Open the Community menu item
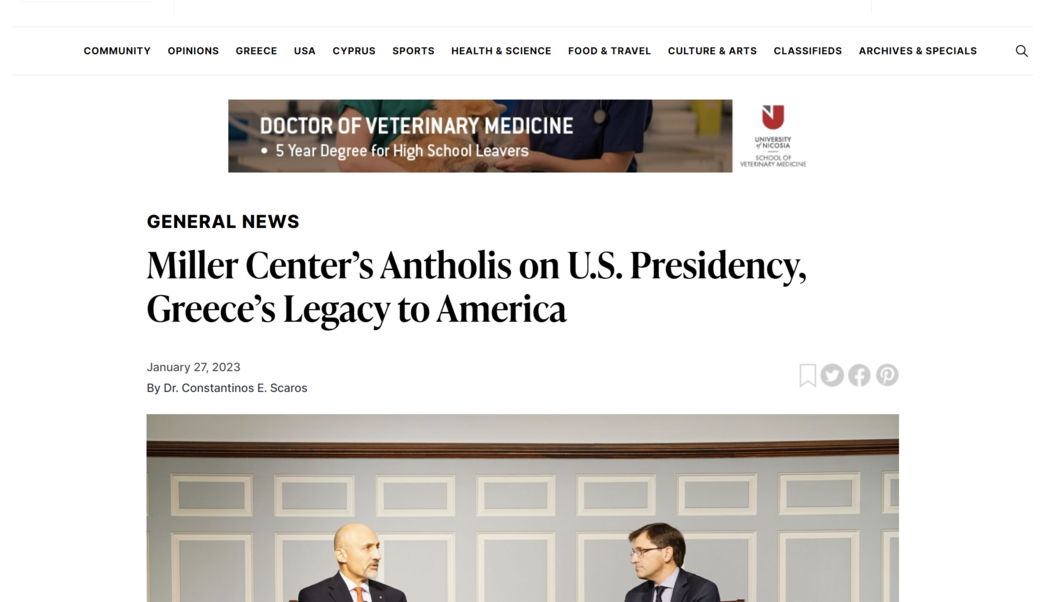The width and height of the screenshot is (1040, 602). 117,51
